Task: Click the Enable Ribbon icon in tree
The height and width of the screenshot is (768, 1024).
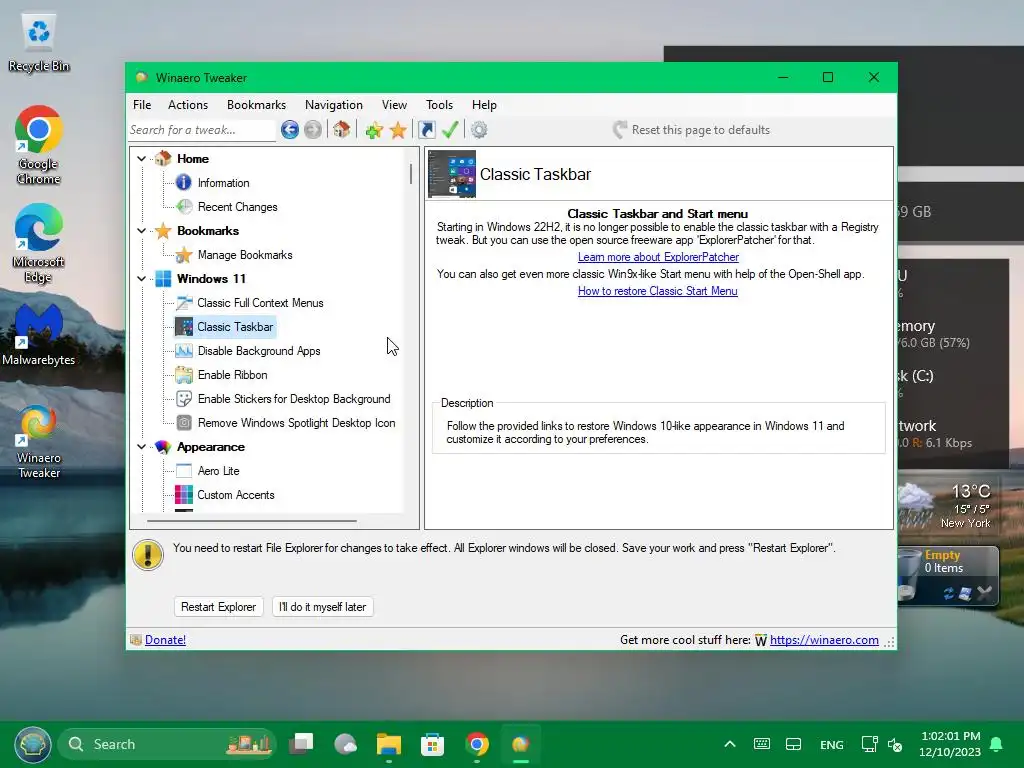Action: click(x=184, y=375)
